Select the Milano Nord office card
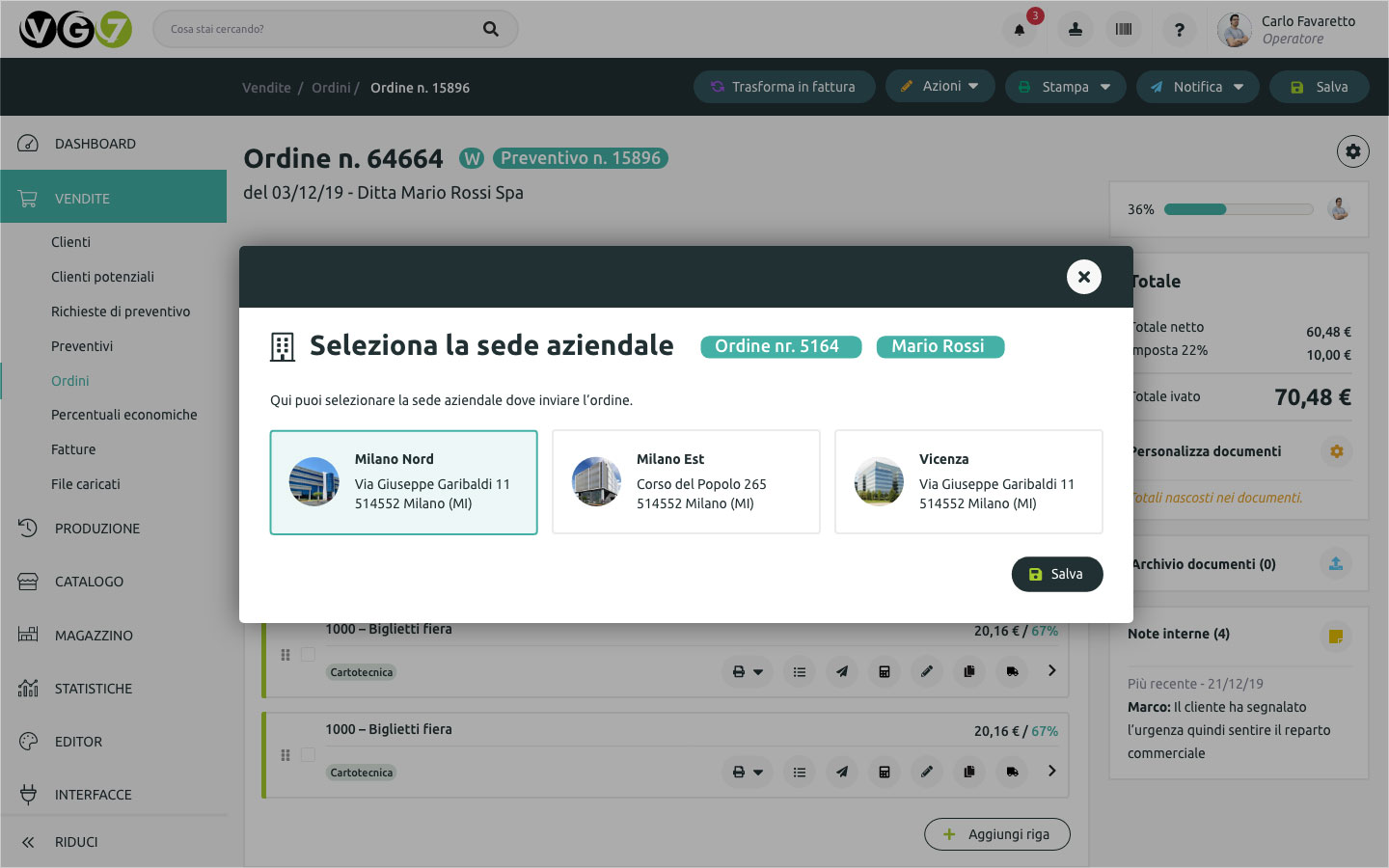Viewport: 1389px width, 868px height. [x=403, y=482]
